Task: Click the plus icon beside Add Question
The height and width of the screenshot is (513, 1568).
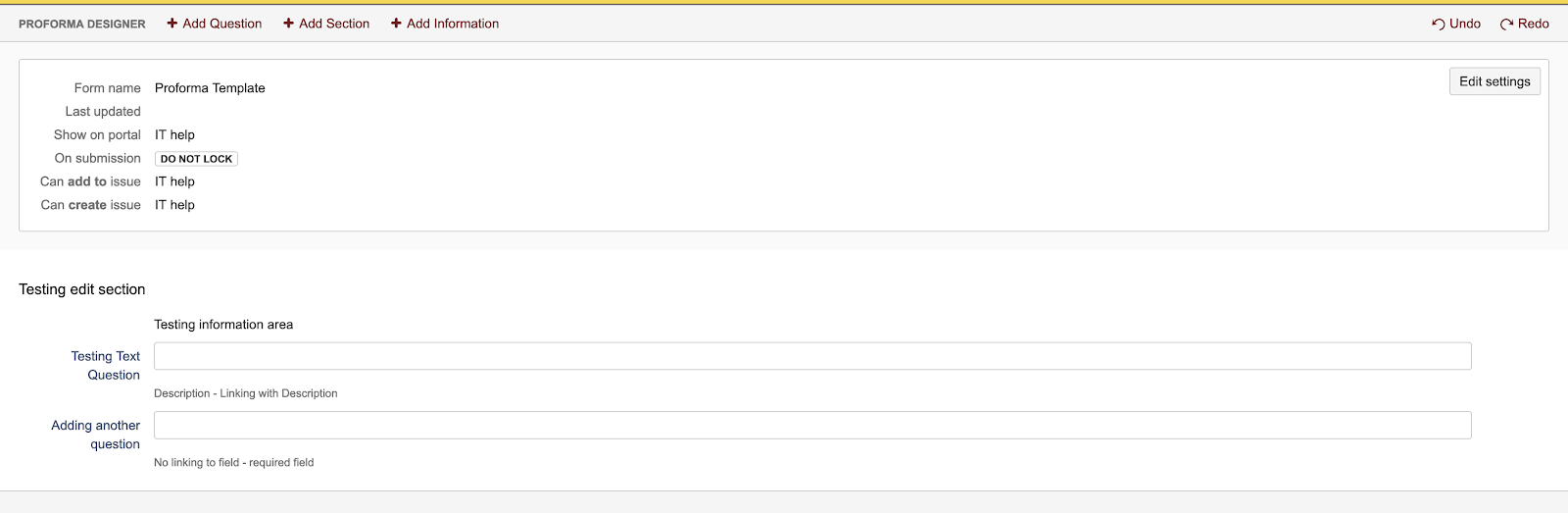Action: pyautogui.click(x=172, y=24)
